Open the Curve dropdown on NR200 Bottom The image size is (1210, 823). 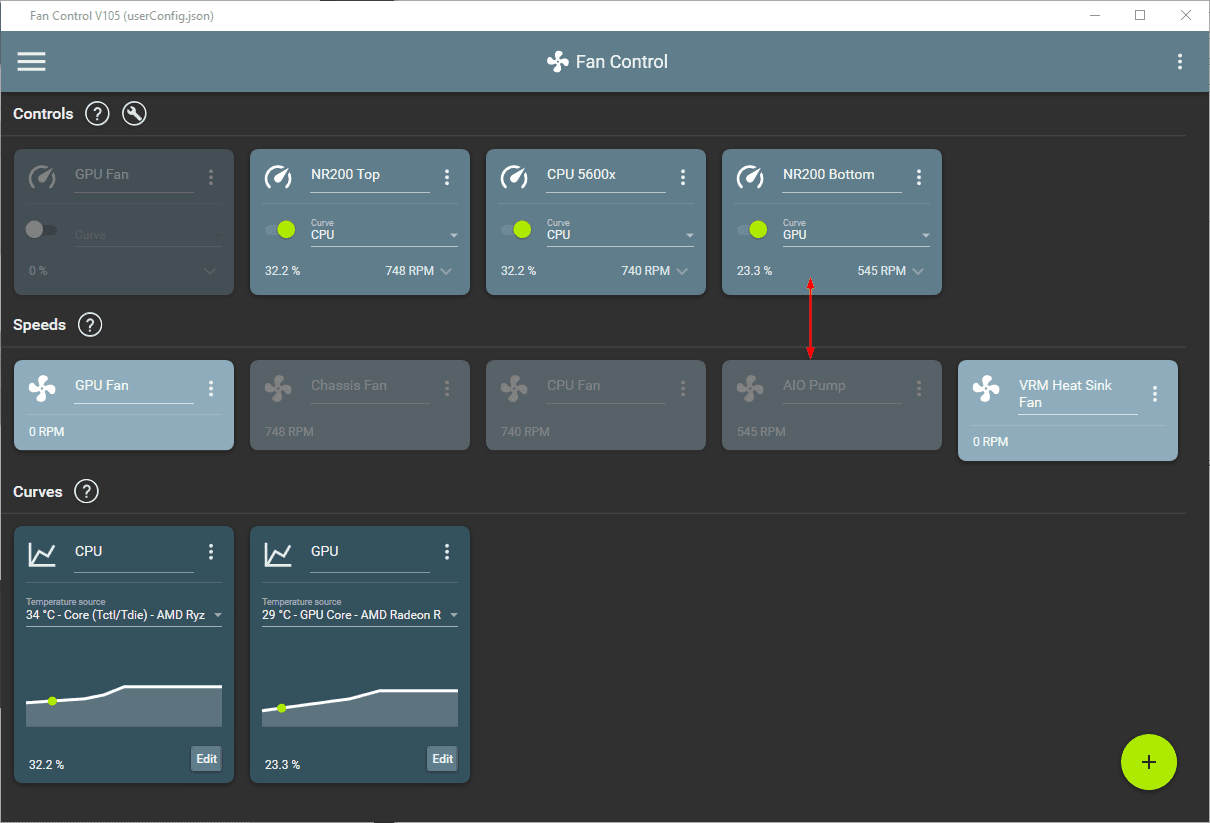tap(856, 231)
